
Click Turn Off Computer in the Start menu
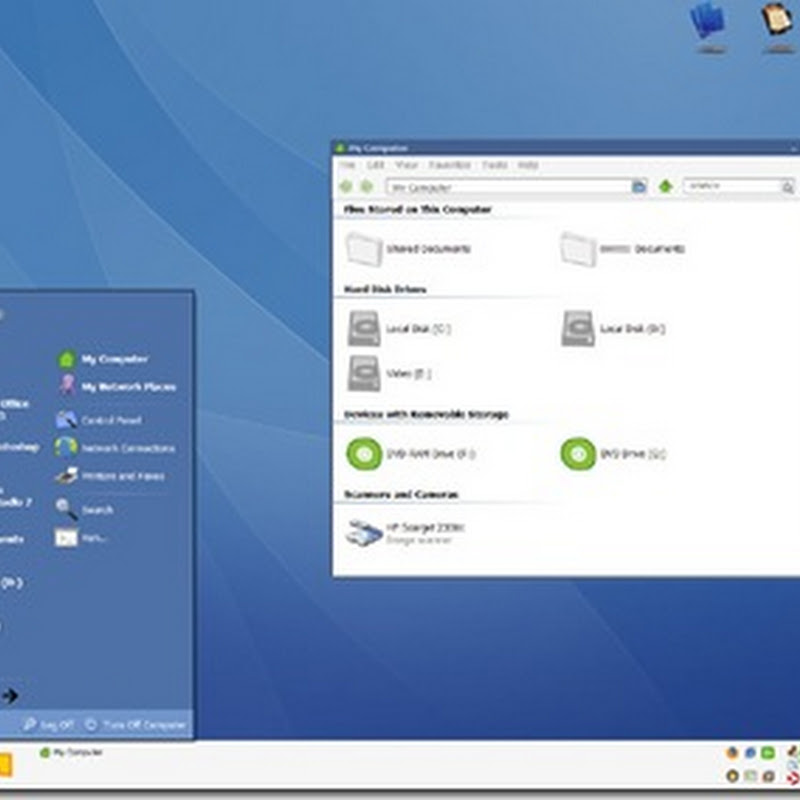pos(136,724)
